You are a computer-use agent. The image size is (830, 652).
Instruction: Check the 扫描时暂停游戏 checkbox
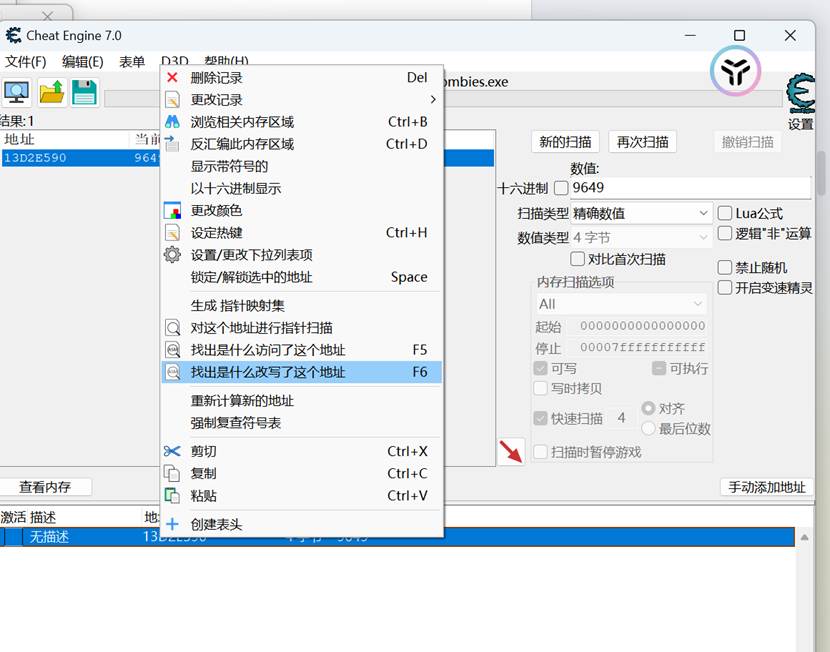coord(540,452)
